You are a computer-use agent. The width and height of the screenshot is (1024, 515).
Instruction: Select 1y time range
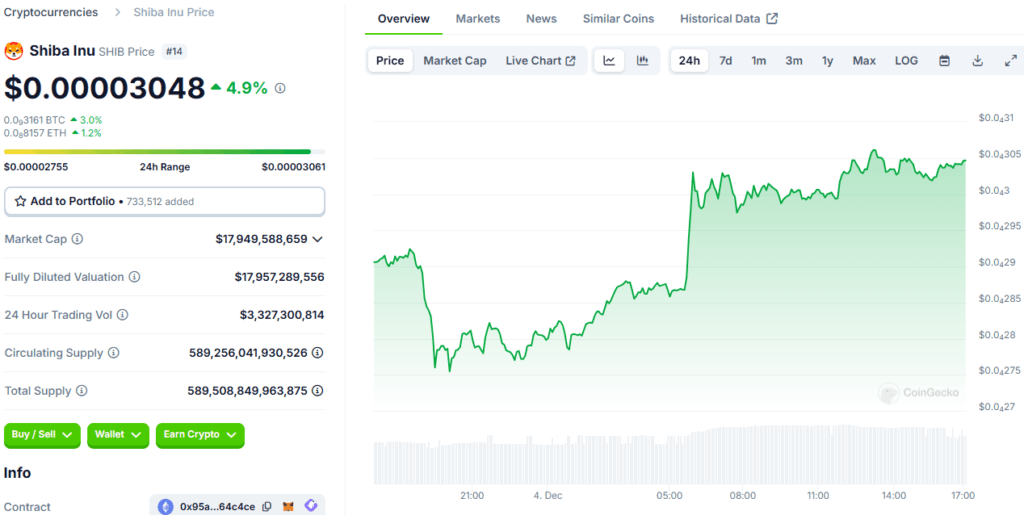coord(827,61)
